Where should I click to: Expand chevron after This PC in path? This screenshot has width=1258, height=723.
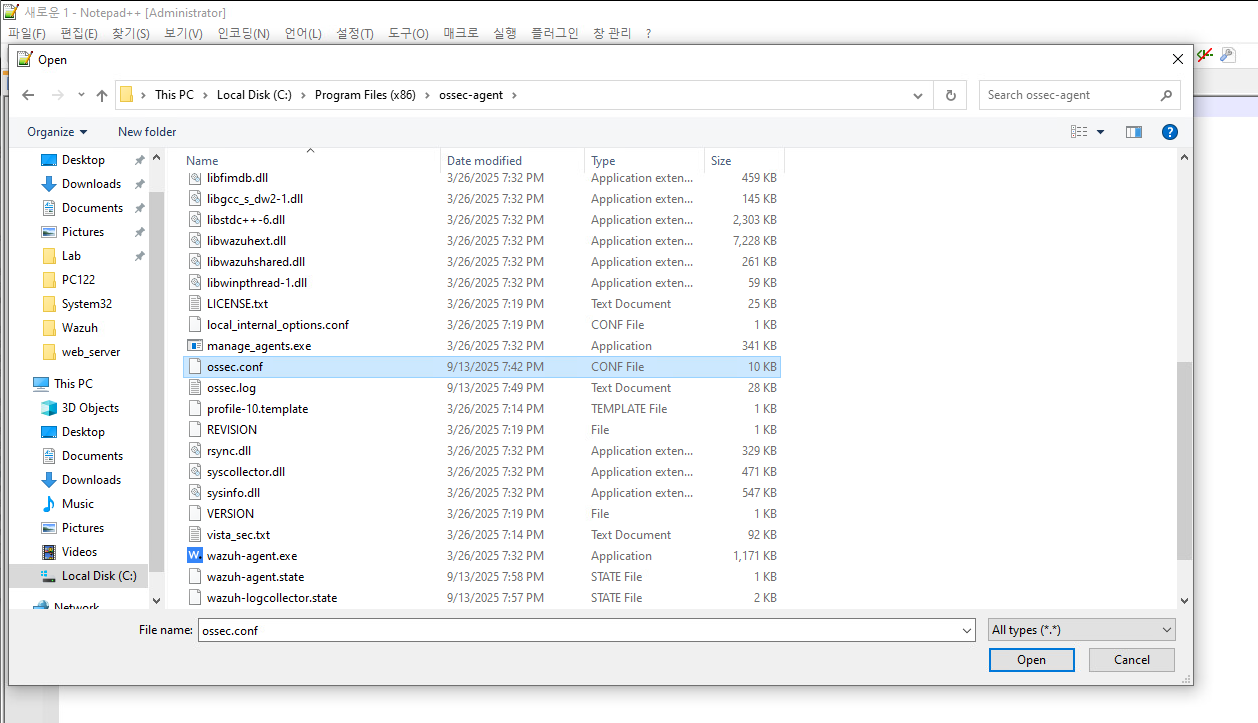coord(205,95)
